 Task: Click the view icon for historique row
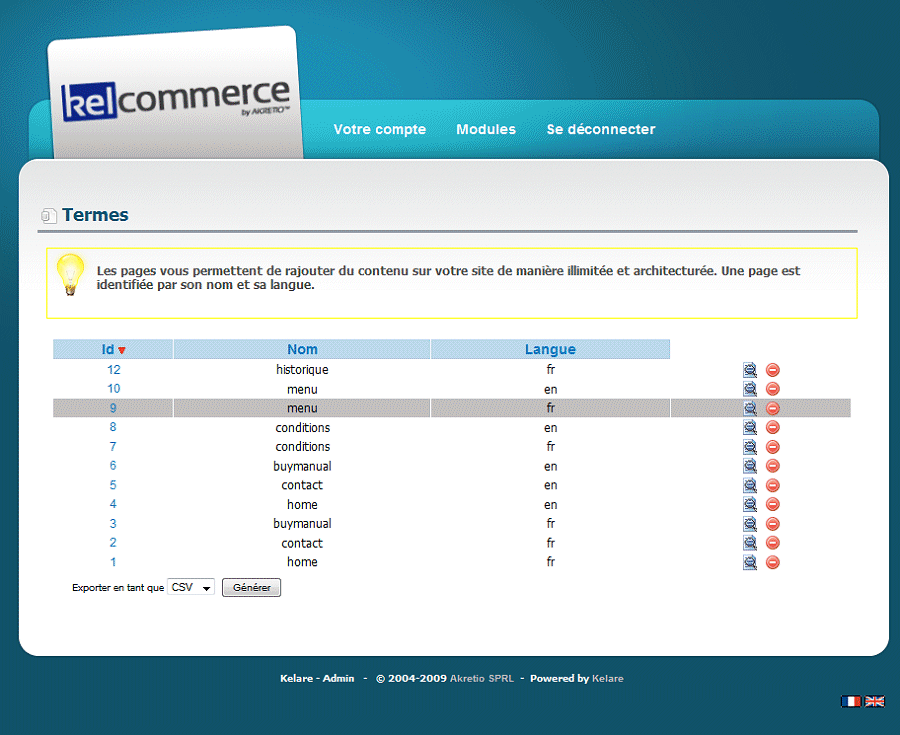[750, 370]
